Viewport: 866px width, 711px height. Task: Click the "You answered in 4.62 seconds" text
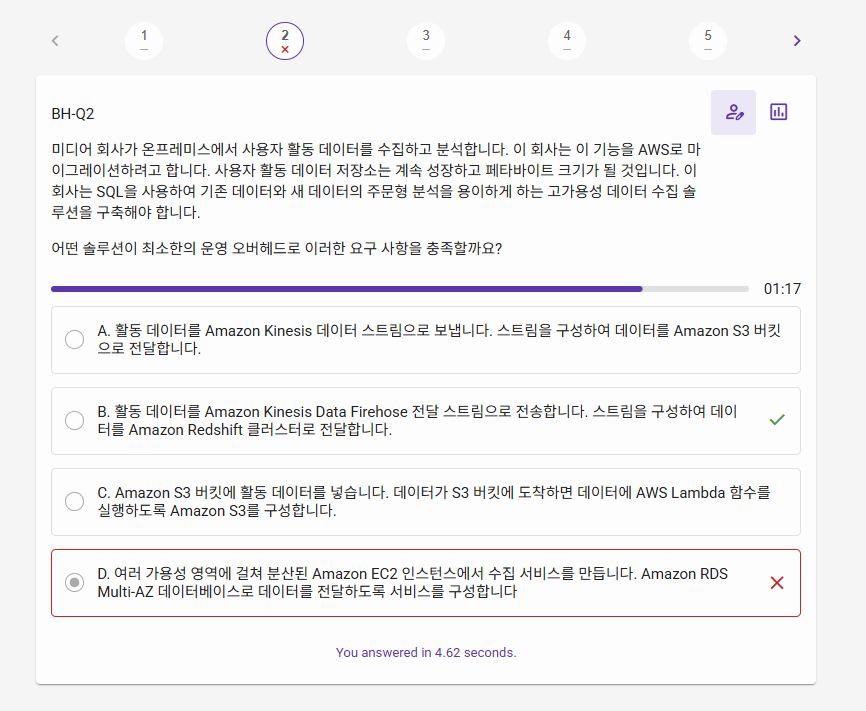coord(426,652)
